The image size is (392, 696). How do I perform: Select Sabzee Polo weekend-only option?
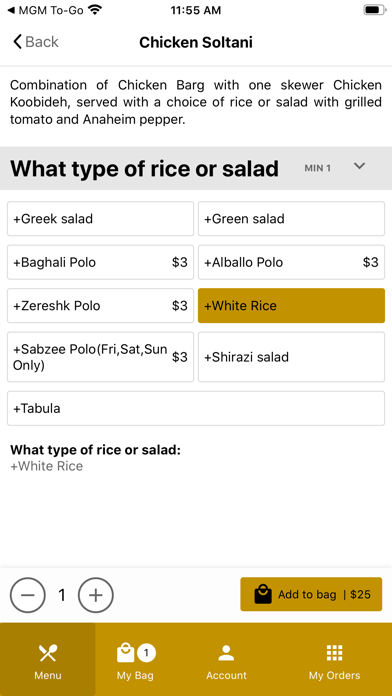pyautogui.click(x=100, y=357)
